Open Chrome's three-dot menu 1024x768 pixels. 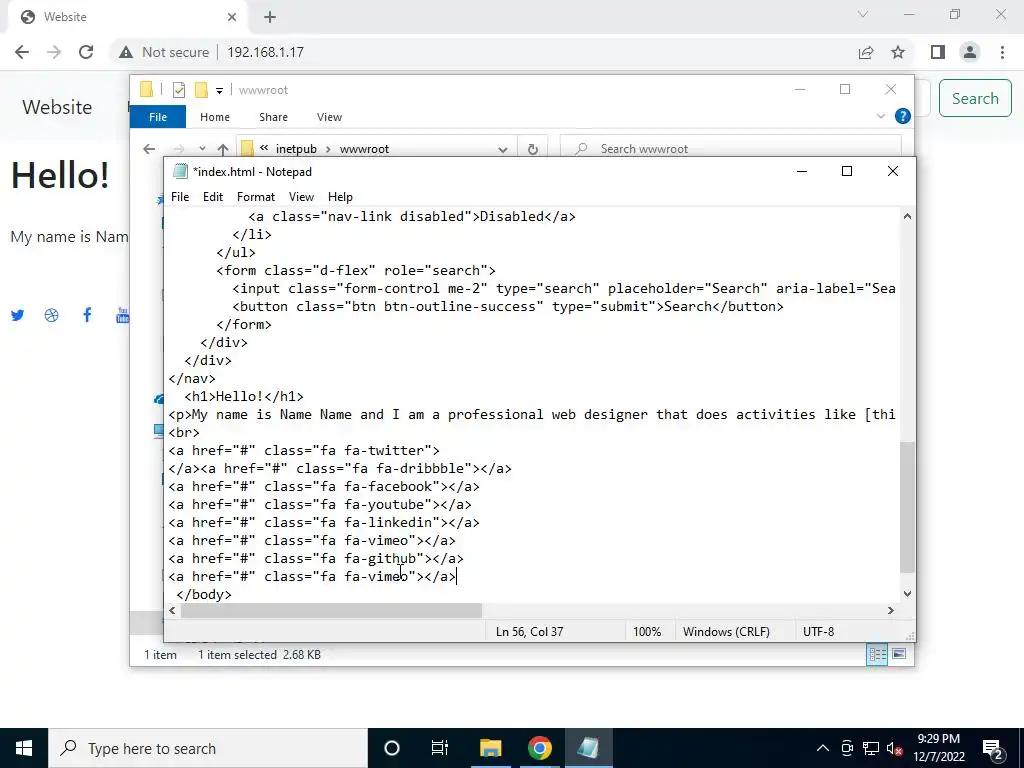(1002, 52)
